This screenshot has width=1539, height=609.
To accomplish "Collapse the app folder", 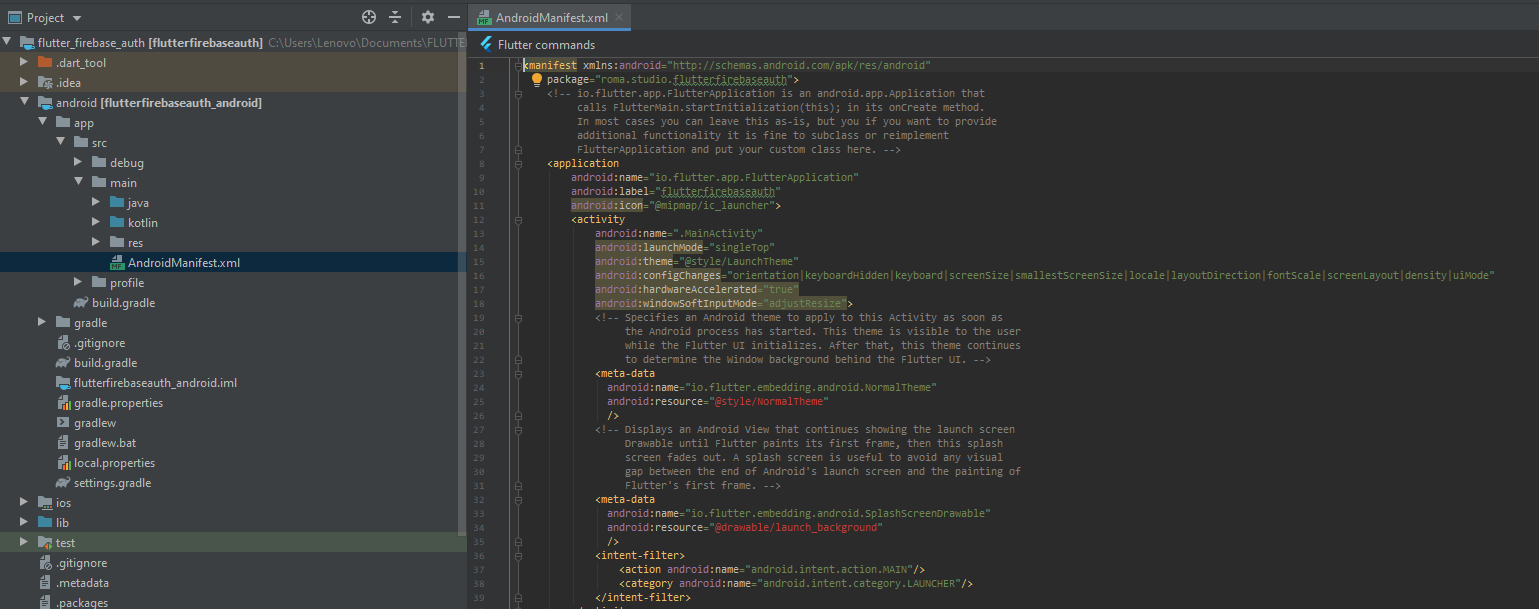I will tap(42, 123).
